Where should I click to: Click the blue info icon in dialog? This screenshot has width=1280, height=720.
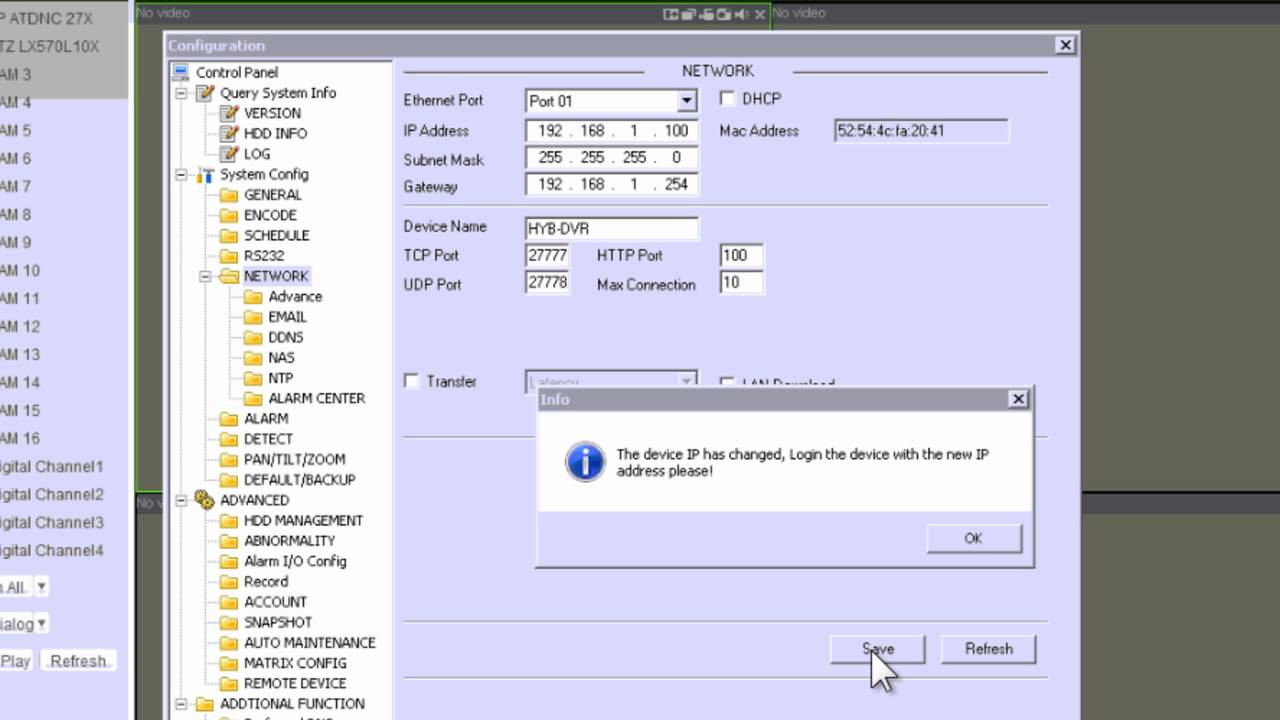click(x=584, y=462)
